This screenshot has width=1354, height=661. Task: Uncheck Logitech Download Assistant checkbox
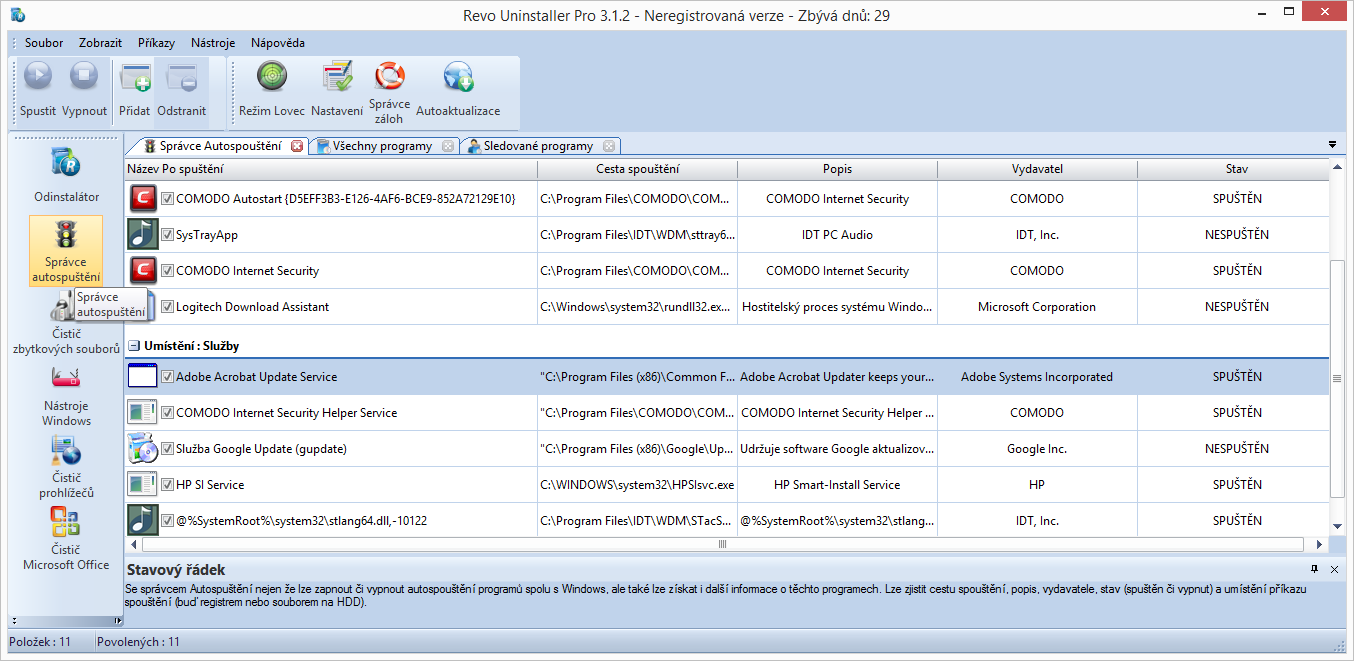point(167,307)
